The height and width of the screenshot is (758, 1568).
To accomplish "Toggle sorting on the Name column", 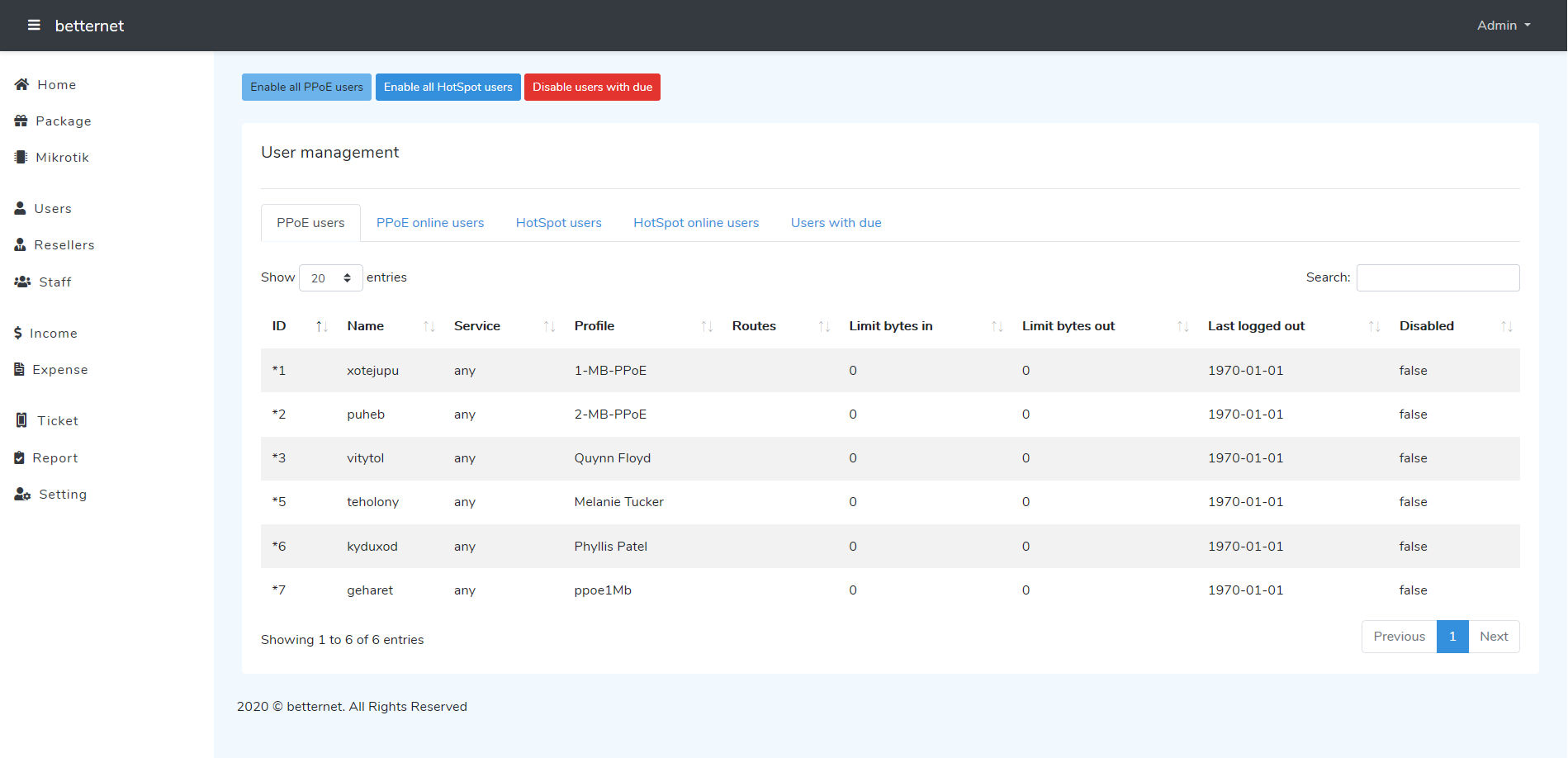I will click(x=429, y=326).
